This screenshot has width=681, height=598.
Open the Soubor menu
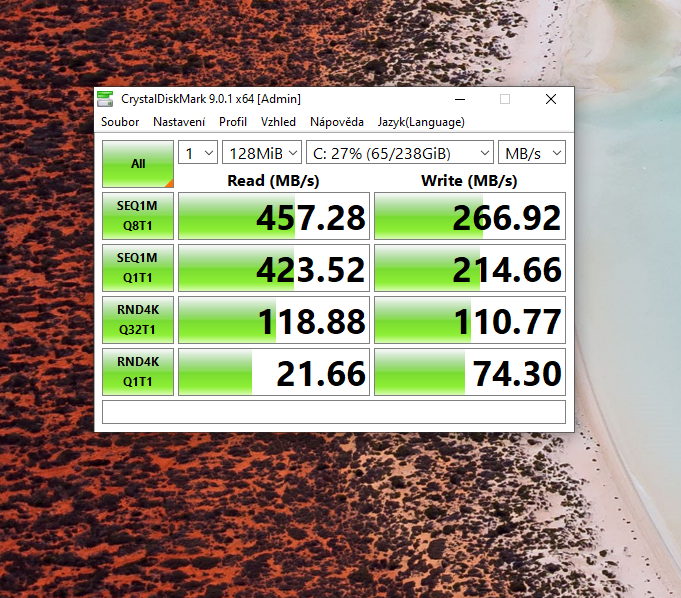pyautogui.click(x=120, y=122)
